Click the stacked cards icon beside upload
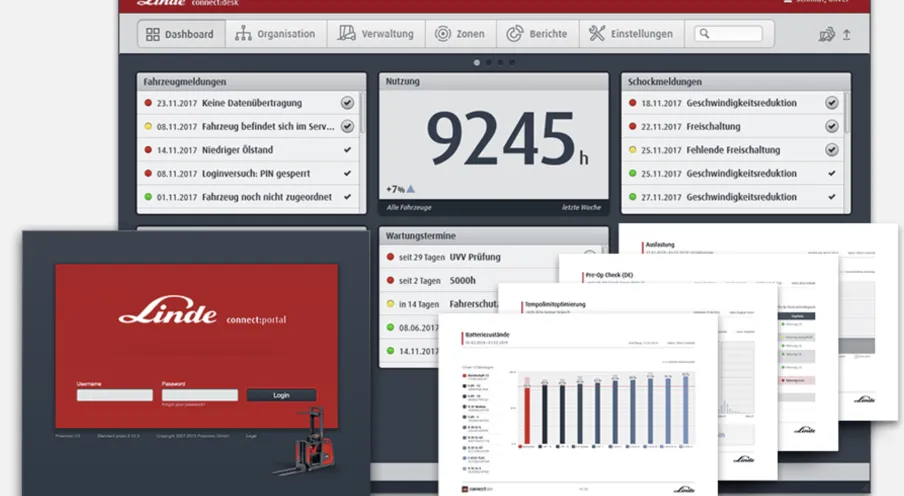Image resolution: width=904 pixels, height=496 pixels. point(827,35)
